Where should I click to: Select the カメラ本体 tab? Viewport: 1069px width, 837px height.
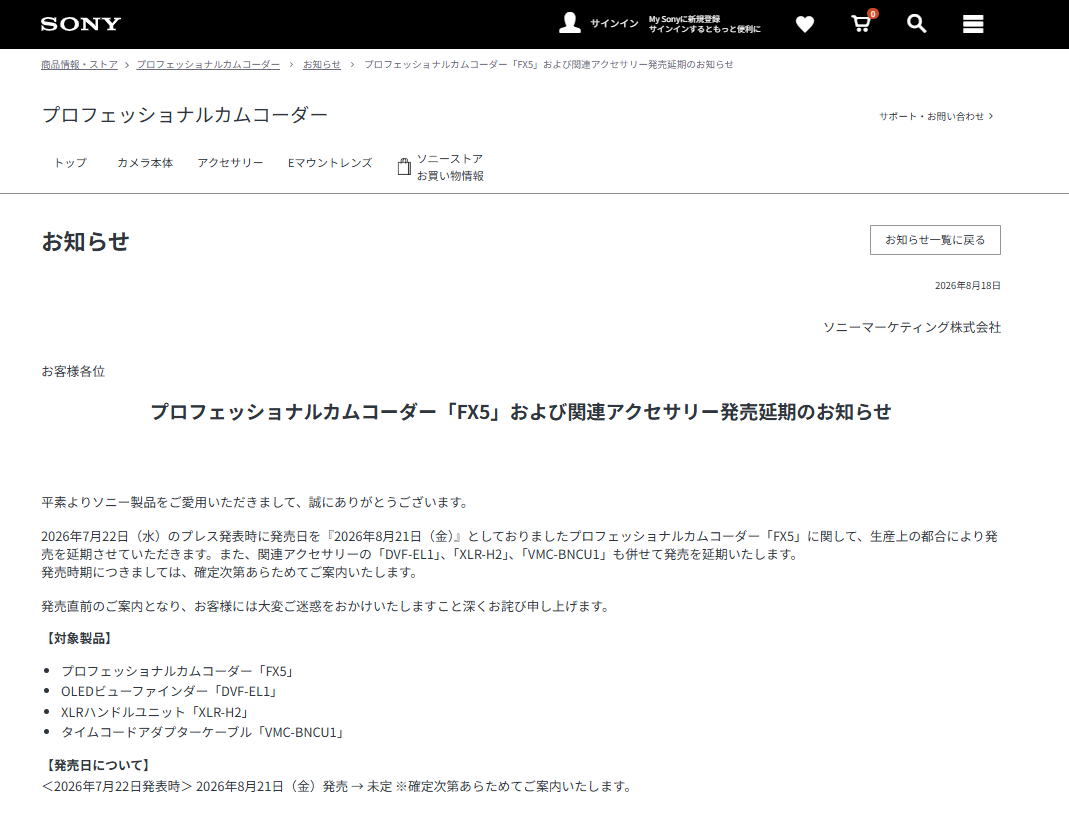click(145, 163)
